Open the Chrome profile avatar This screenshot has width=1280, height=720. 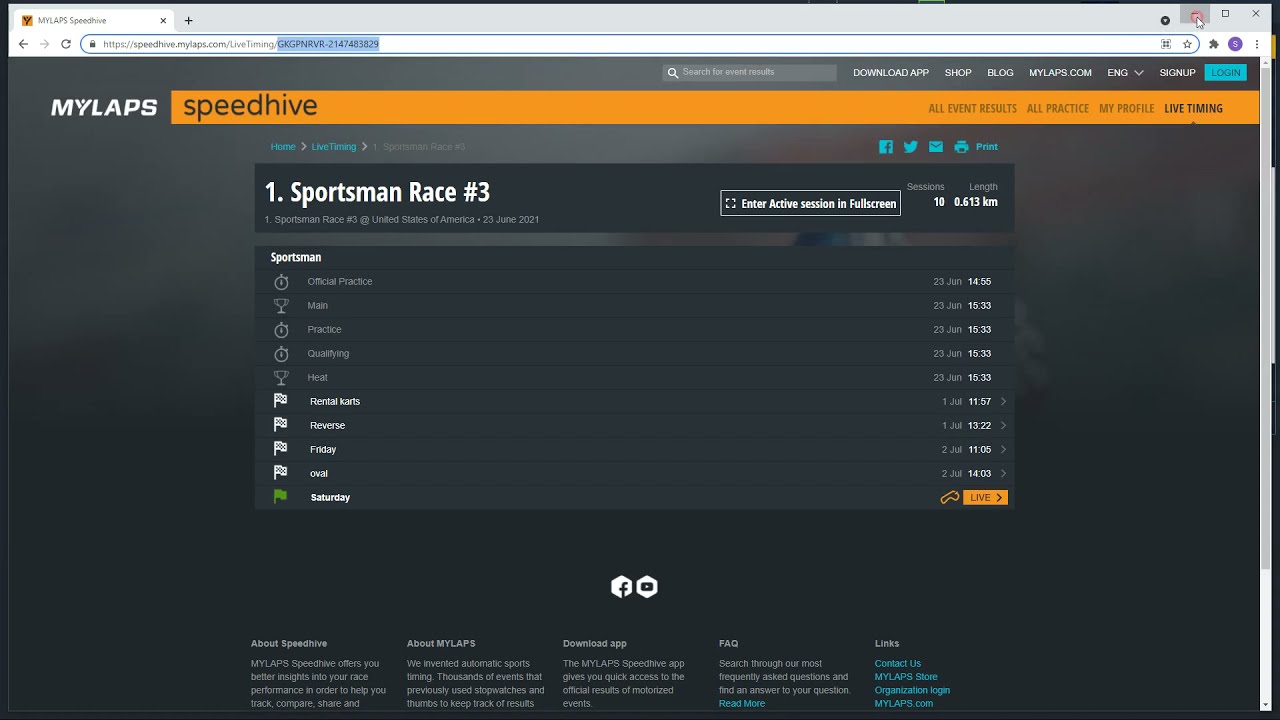point(1235,44)
